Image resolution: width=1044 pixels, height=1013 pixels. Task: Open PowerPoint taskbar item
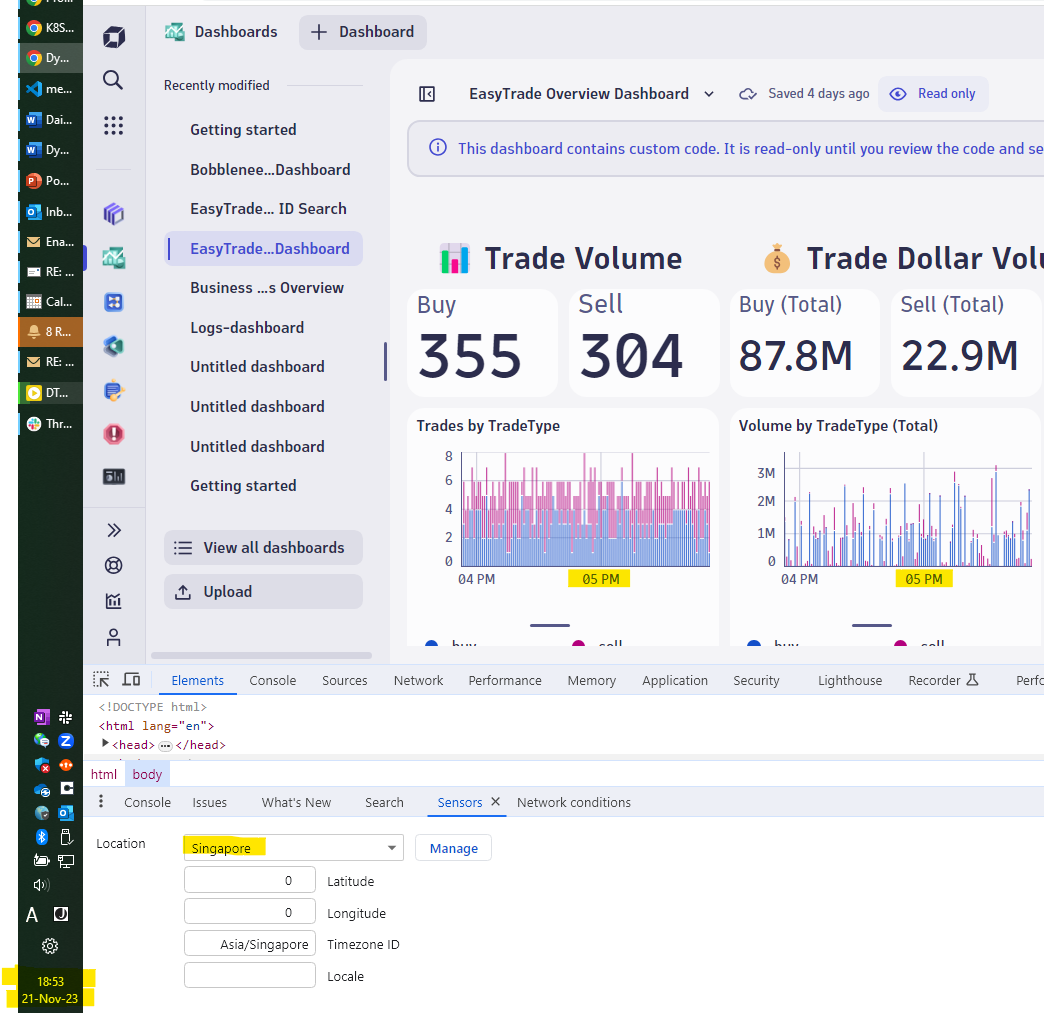51,180
